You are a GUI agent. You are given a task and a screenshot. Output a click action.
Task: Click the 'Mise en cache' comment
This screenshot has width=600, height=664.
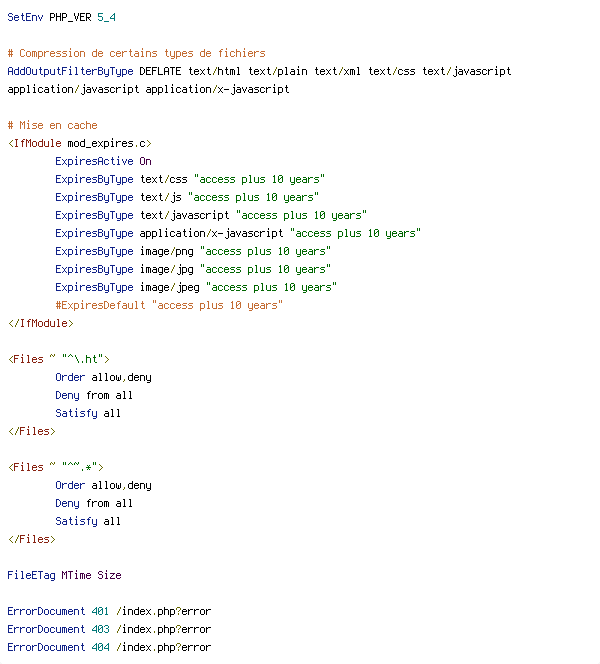pos(52,125)
